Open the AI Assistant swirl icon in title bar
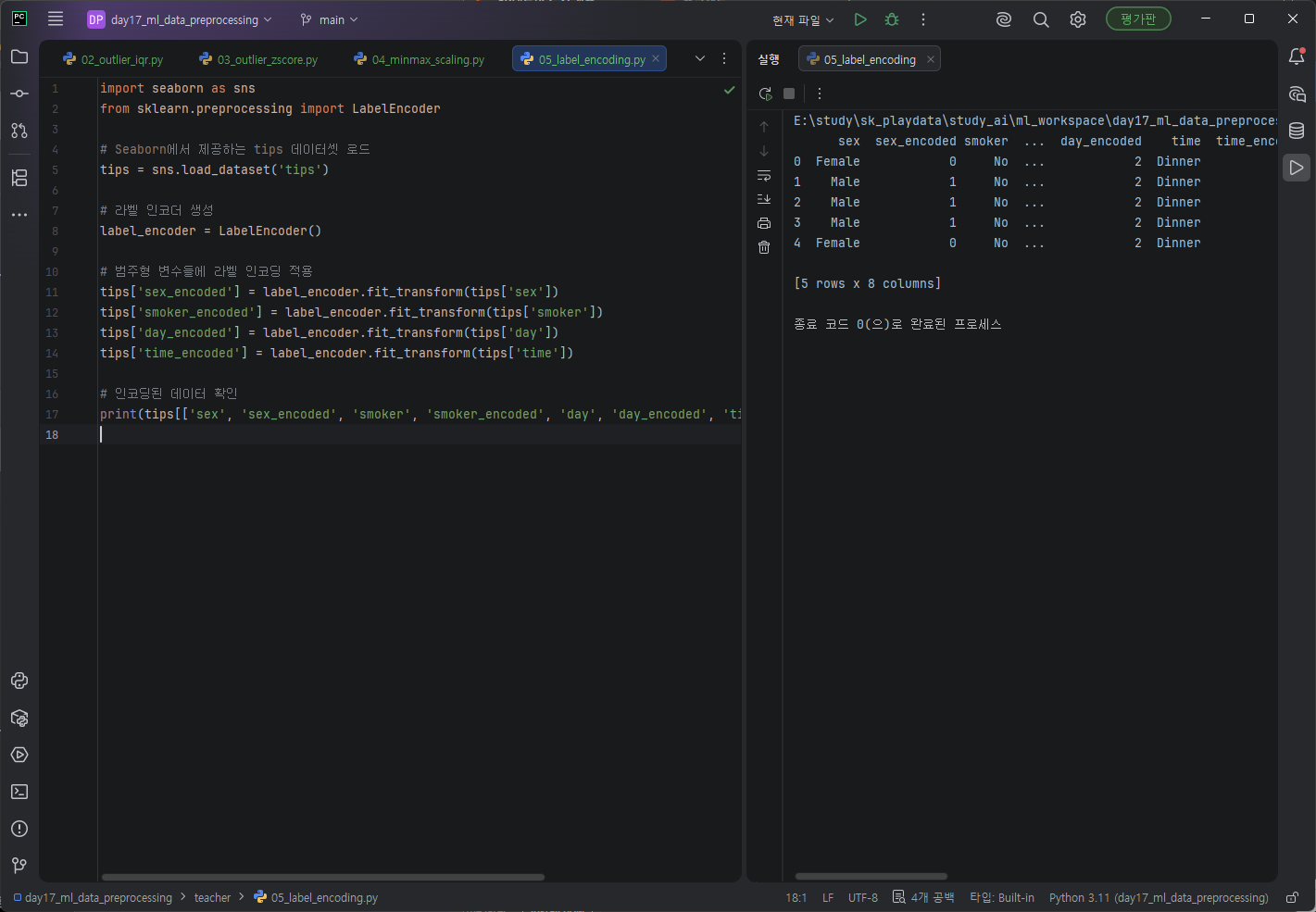The height and width of the screenshot is (912, 1316). (1004, 19)
